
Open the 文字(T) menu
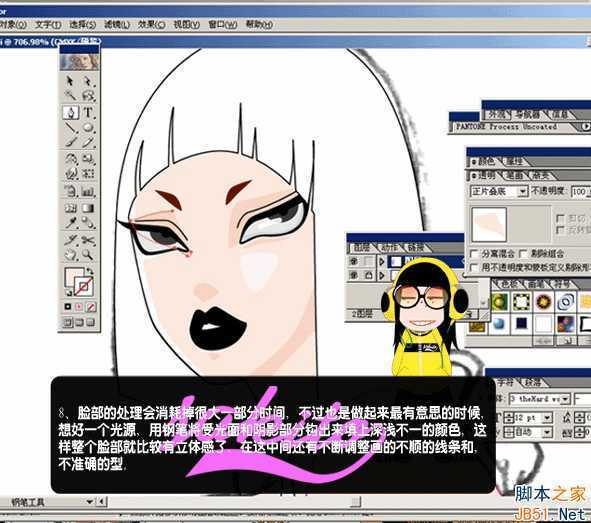[48, 24]
